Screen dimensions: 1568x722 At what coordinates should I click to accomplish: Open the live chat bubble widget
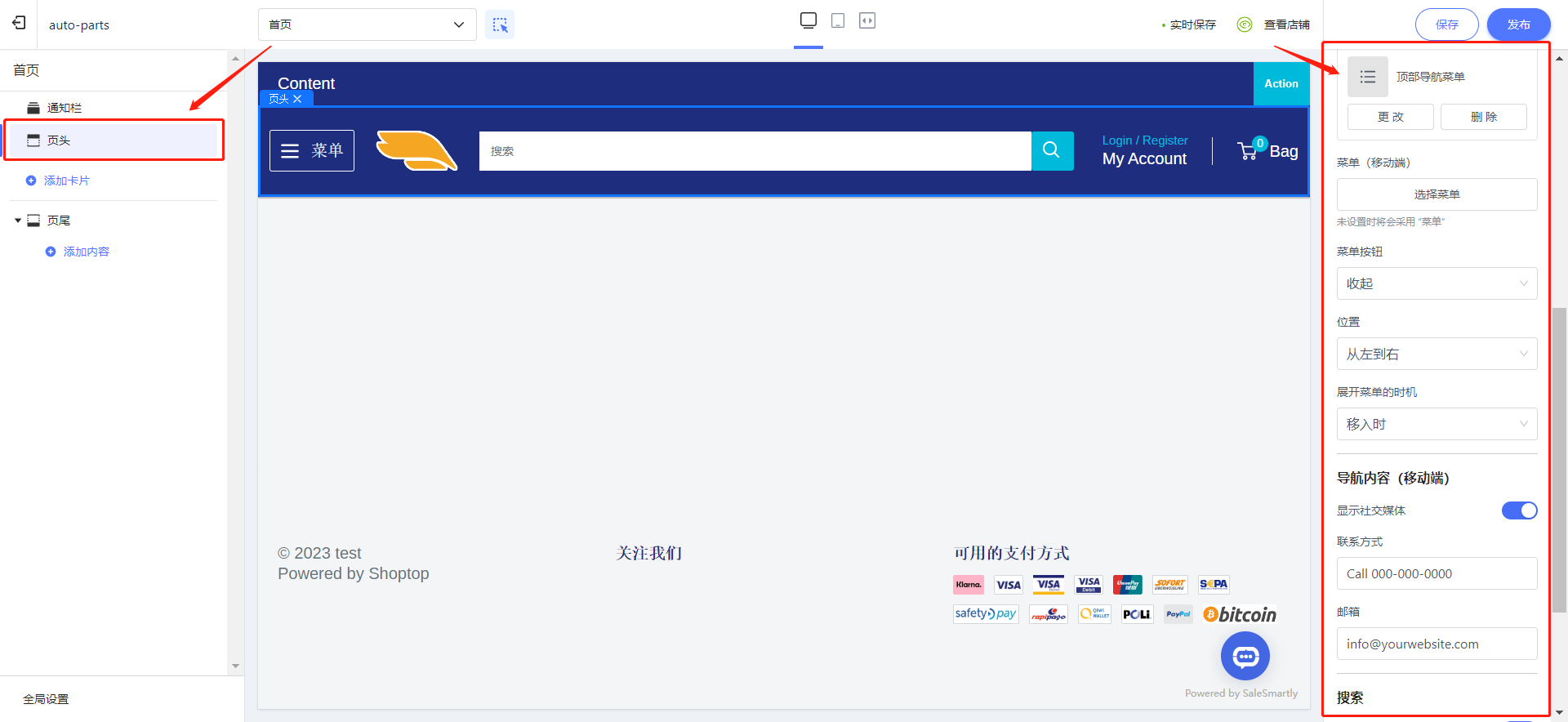pos(1245,656)
